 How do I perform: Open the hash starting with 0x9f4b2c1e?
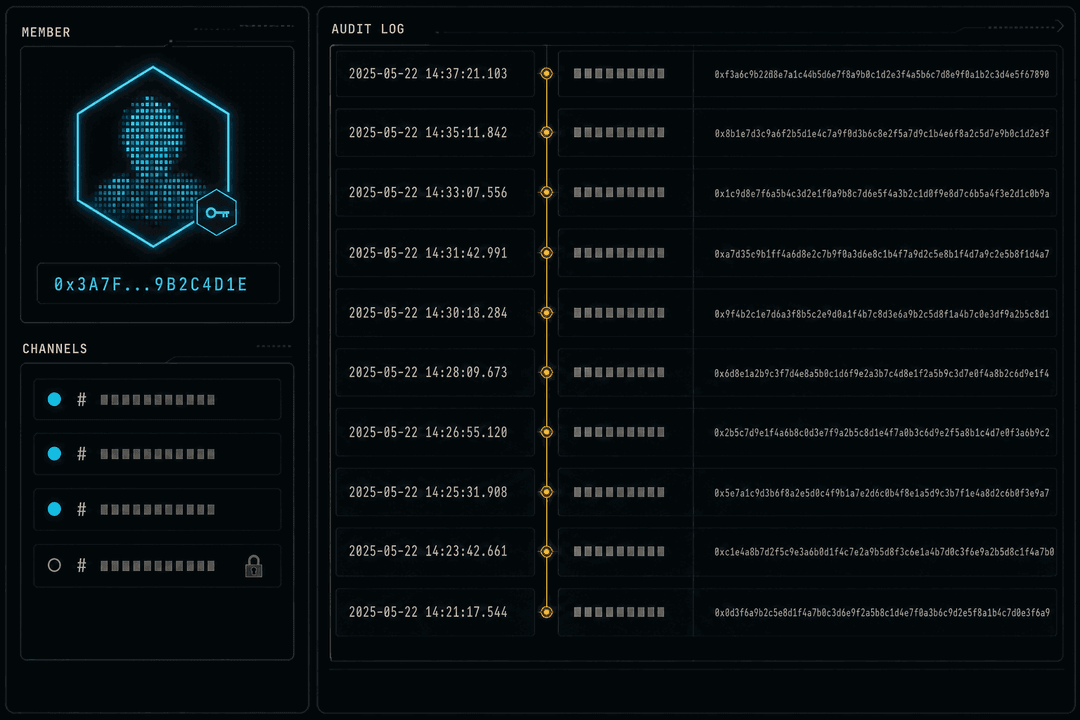[882, 313]
